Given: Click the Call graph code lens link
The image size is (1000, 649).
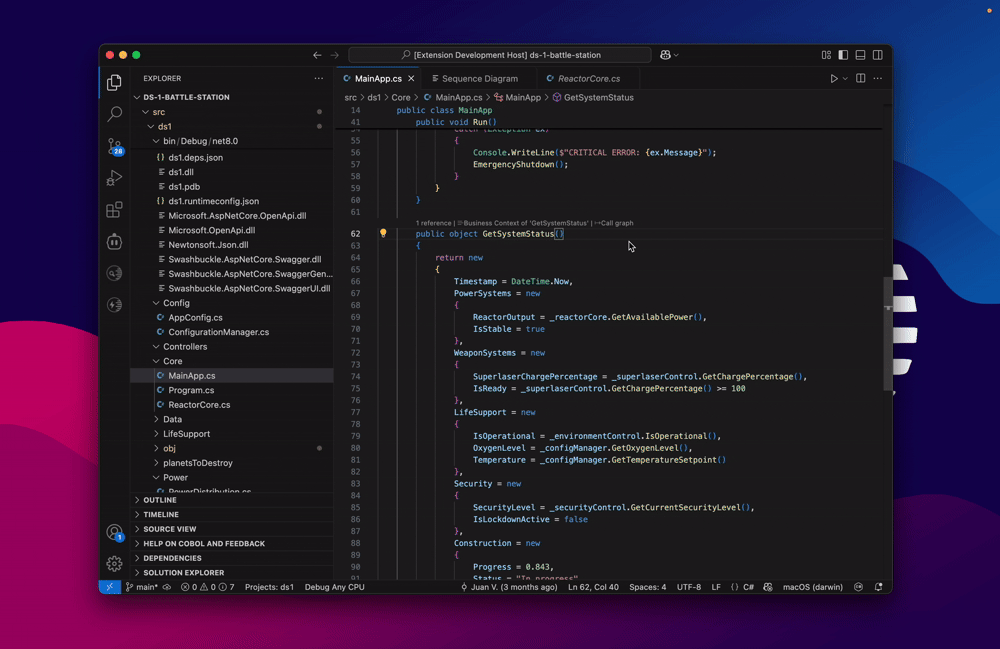Looking at the screenshot, I should (616, 223).
